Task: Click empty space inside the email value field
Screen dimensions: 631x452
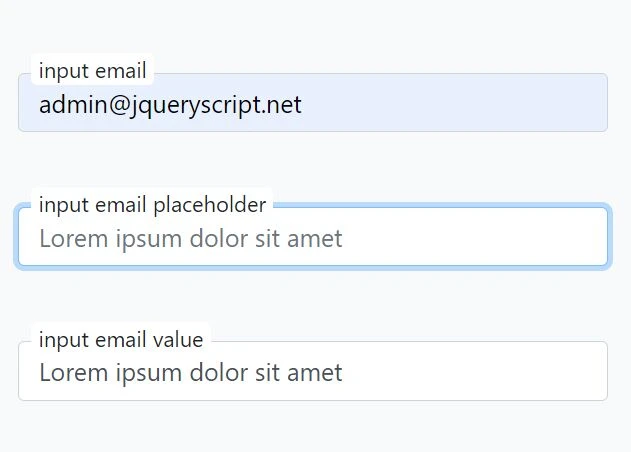Action: (480, 372)
